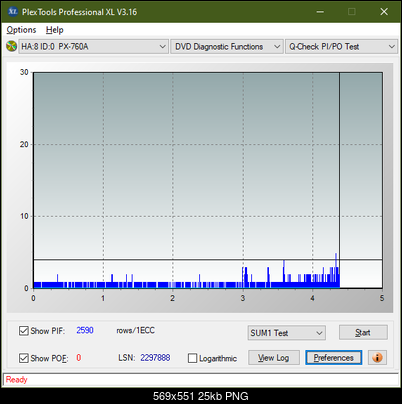Screen dimensions: 402x404
Task: Click the disc drive icon beside the drive selector
Action: click(x=12, y=46)
